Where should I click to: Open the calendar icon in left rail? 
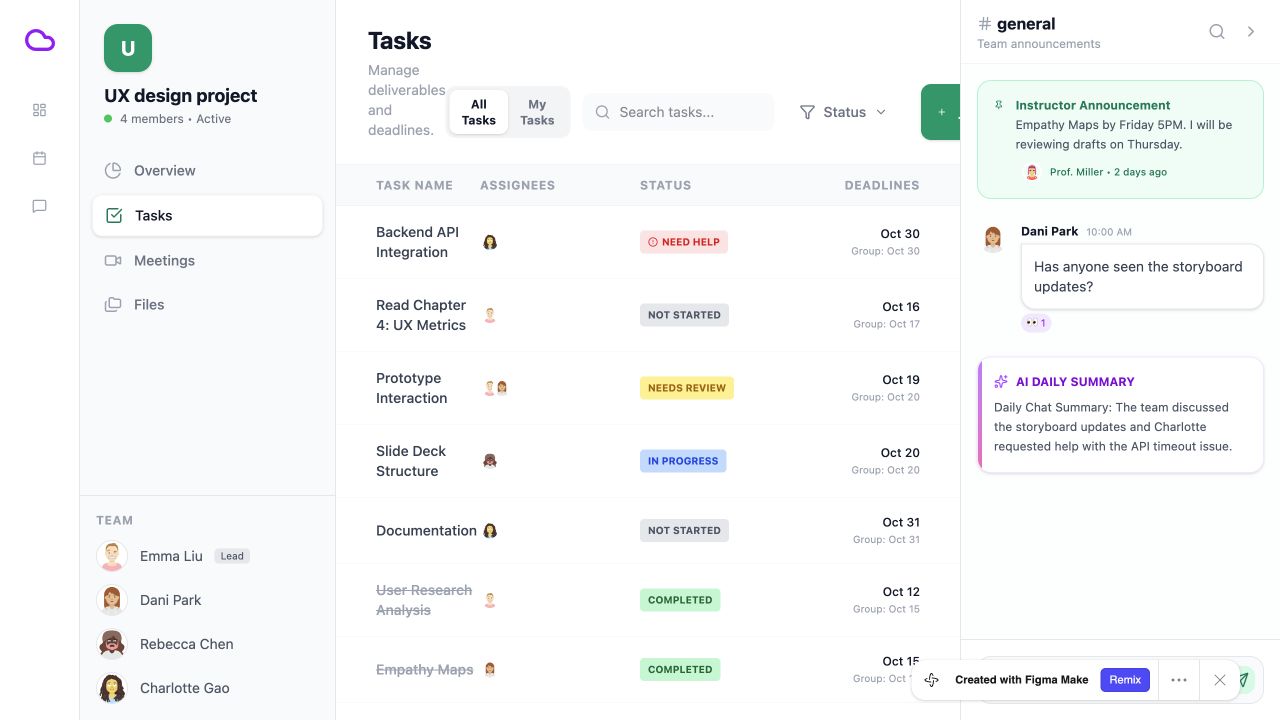coord(40,158)
